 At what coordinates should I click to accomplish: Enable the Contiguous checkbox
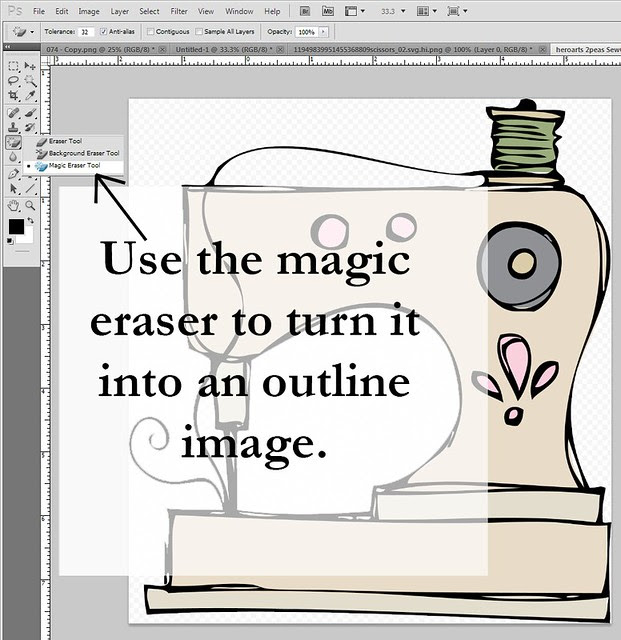point(150,31)
